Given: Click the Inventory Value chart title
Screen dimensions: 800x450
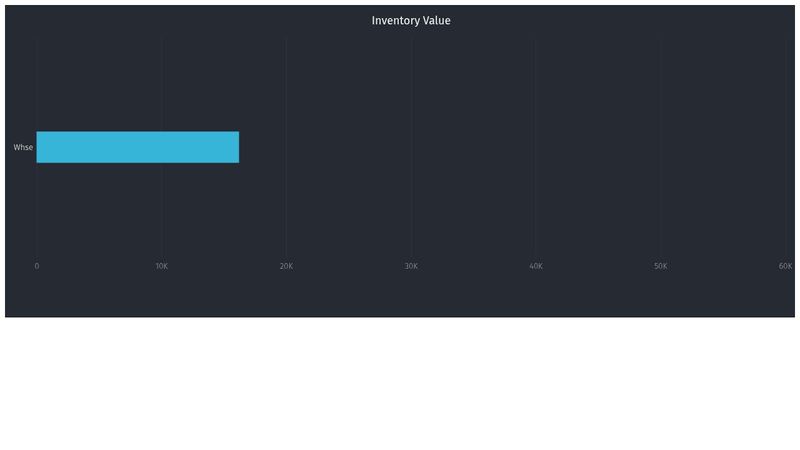Looking at the screenshot, I should (411, 21).
